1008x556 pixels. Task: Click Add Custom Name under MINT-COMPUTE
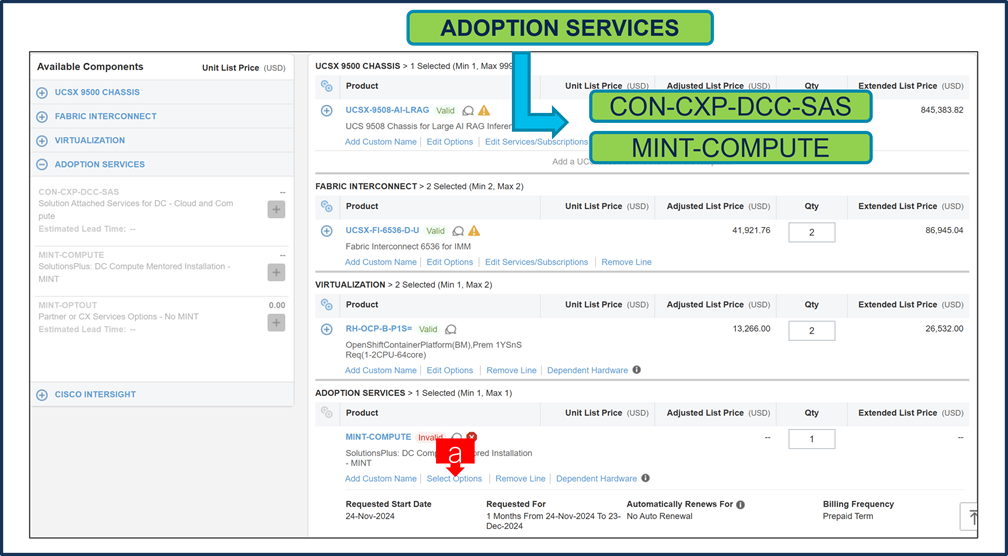tap(381, 478)
